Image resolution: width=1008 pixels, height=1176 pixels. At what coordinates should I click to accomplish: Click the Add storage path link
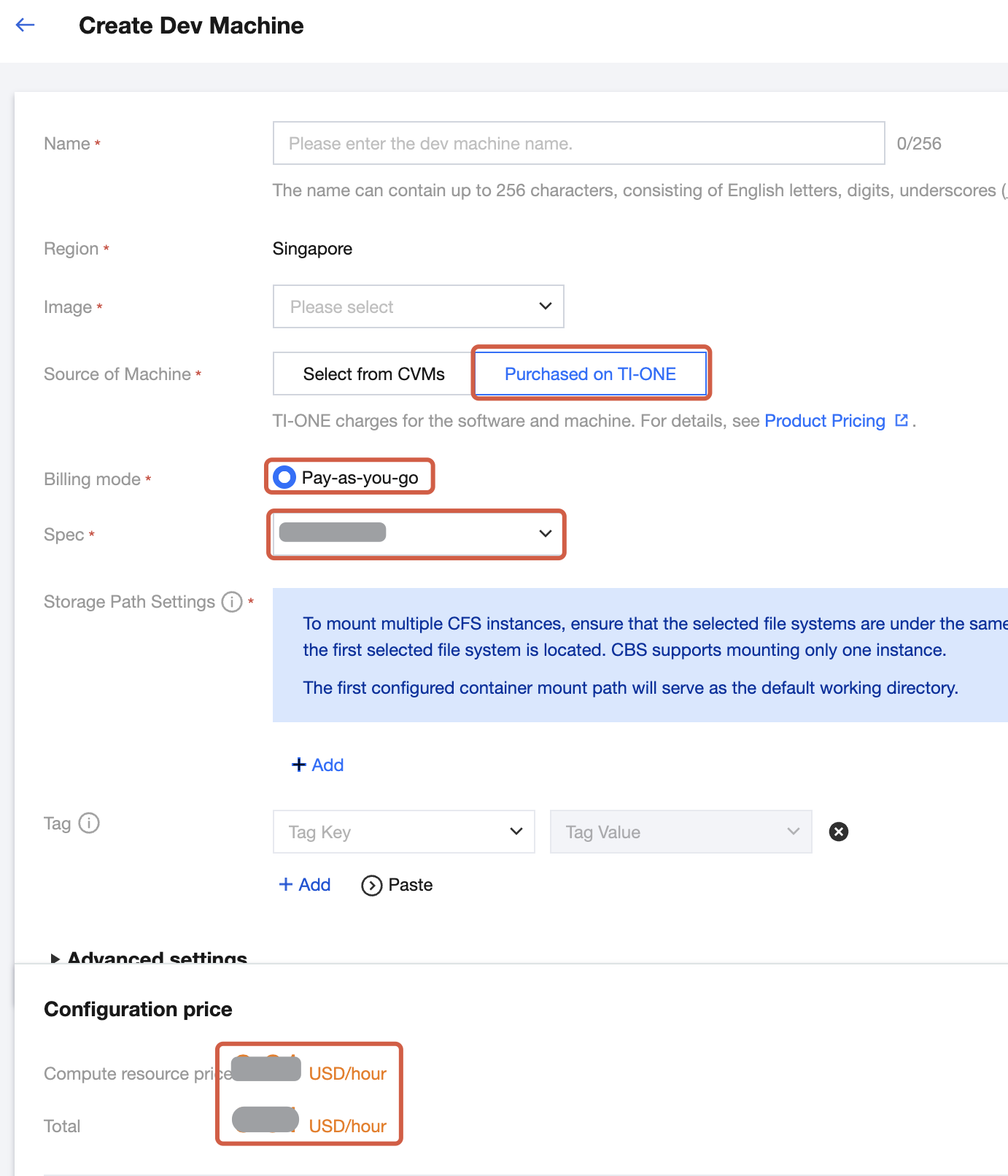[327, 765]
